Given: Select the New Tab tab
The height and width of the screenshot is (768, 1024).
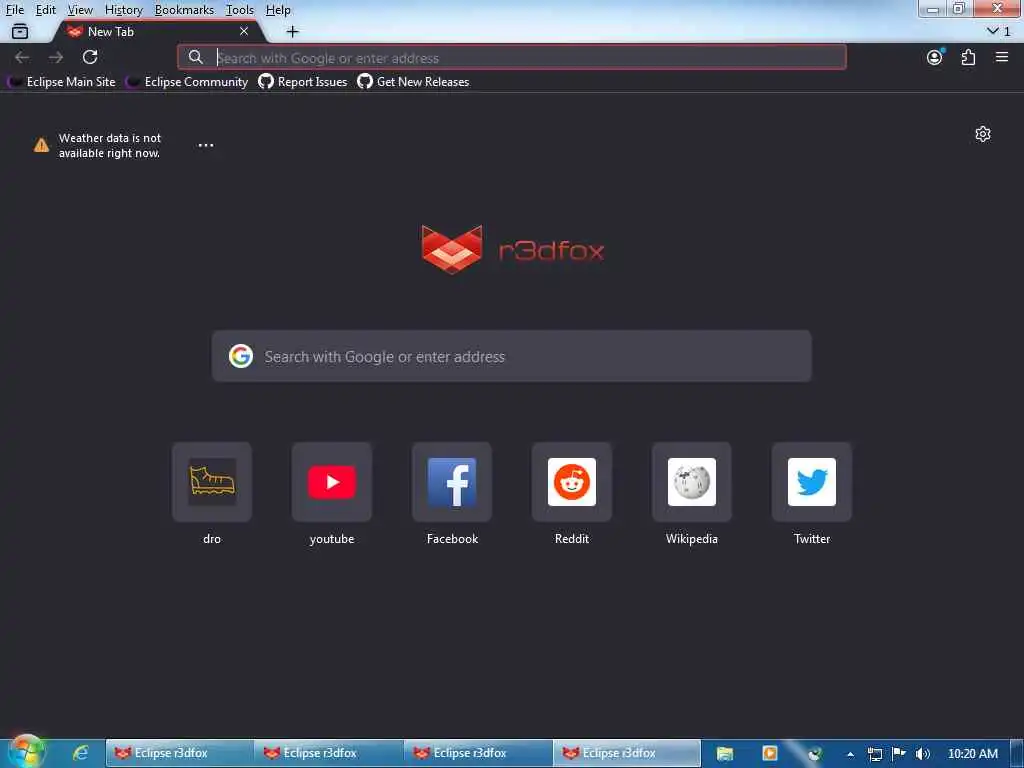Looking at the screenshot, I should coord(159,31).
